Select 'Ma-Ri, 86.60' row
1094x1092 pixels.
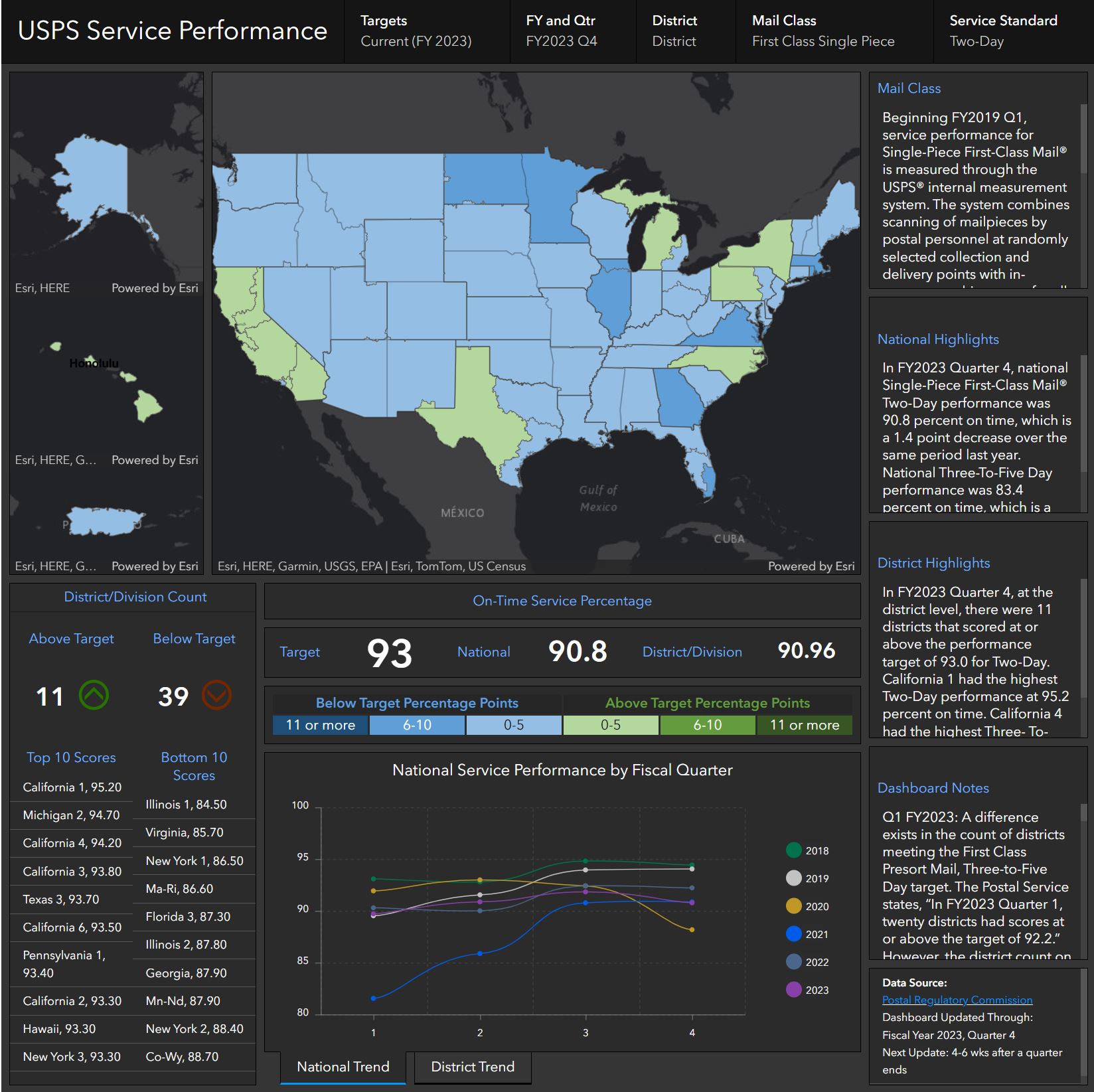(x=194, y=889)
